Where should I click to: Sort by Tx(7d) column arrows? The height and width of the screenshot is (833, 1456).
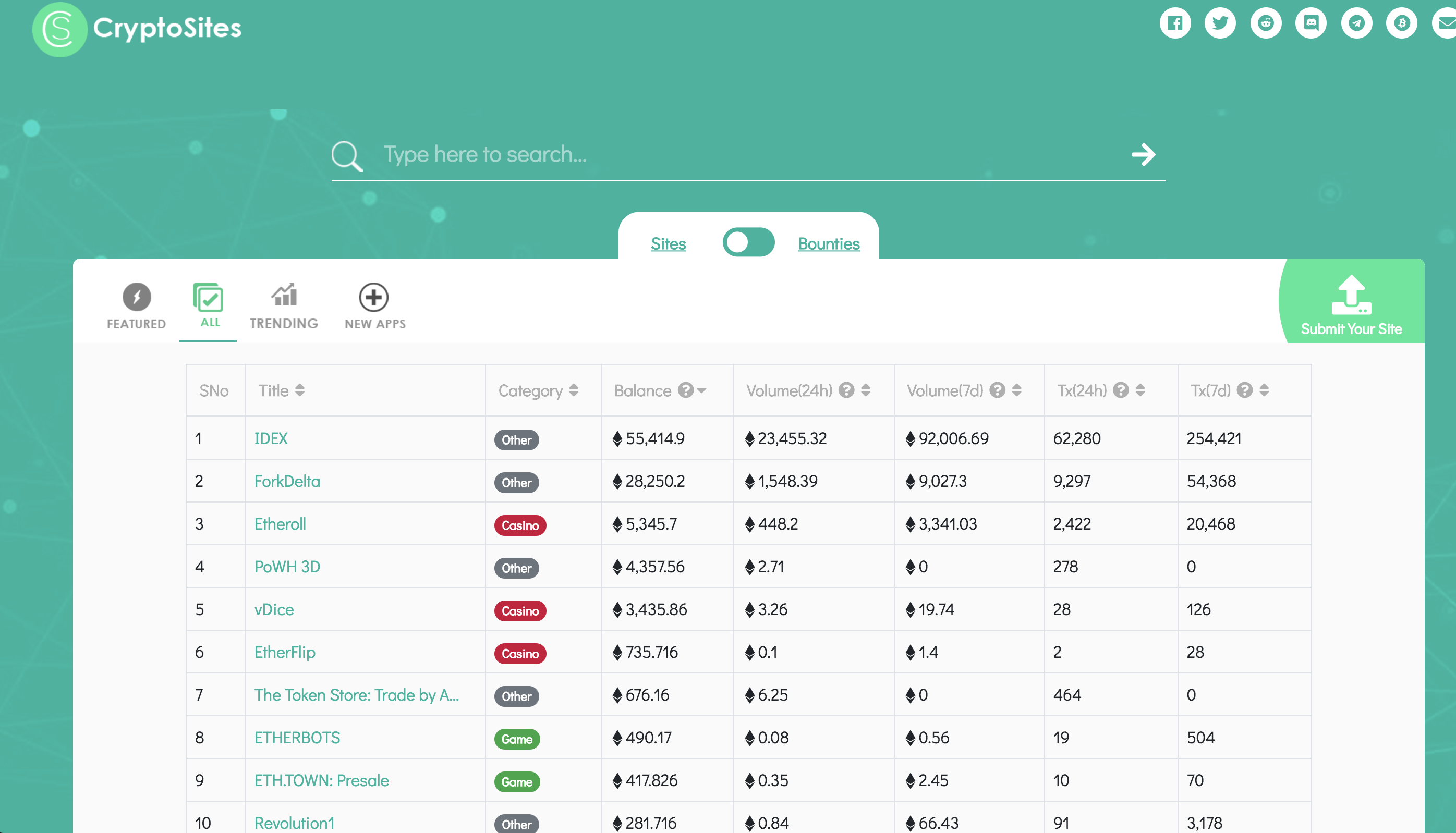(1264, 390)
